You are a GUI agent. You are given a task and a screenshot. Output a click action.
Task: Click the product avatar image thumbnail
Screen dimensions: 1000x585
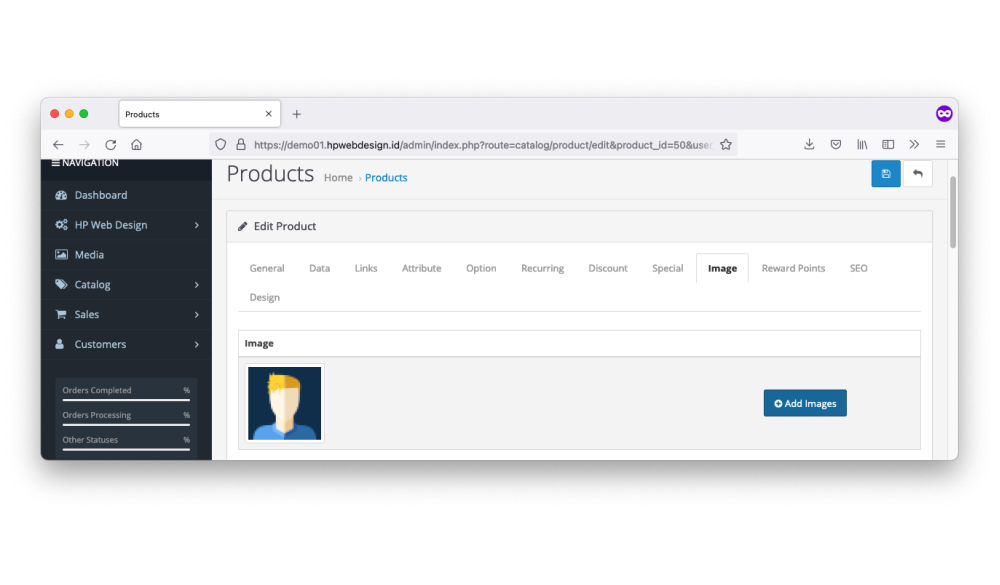tap(285, 403)
